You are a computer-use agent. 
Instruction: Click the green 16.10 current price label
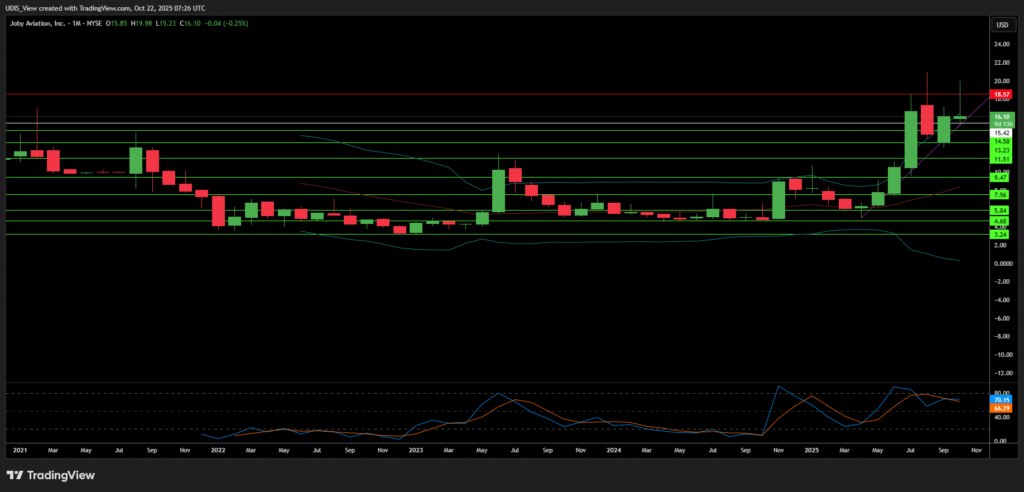click(1000, 116)
